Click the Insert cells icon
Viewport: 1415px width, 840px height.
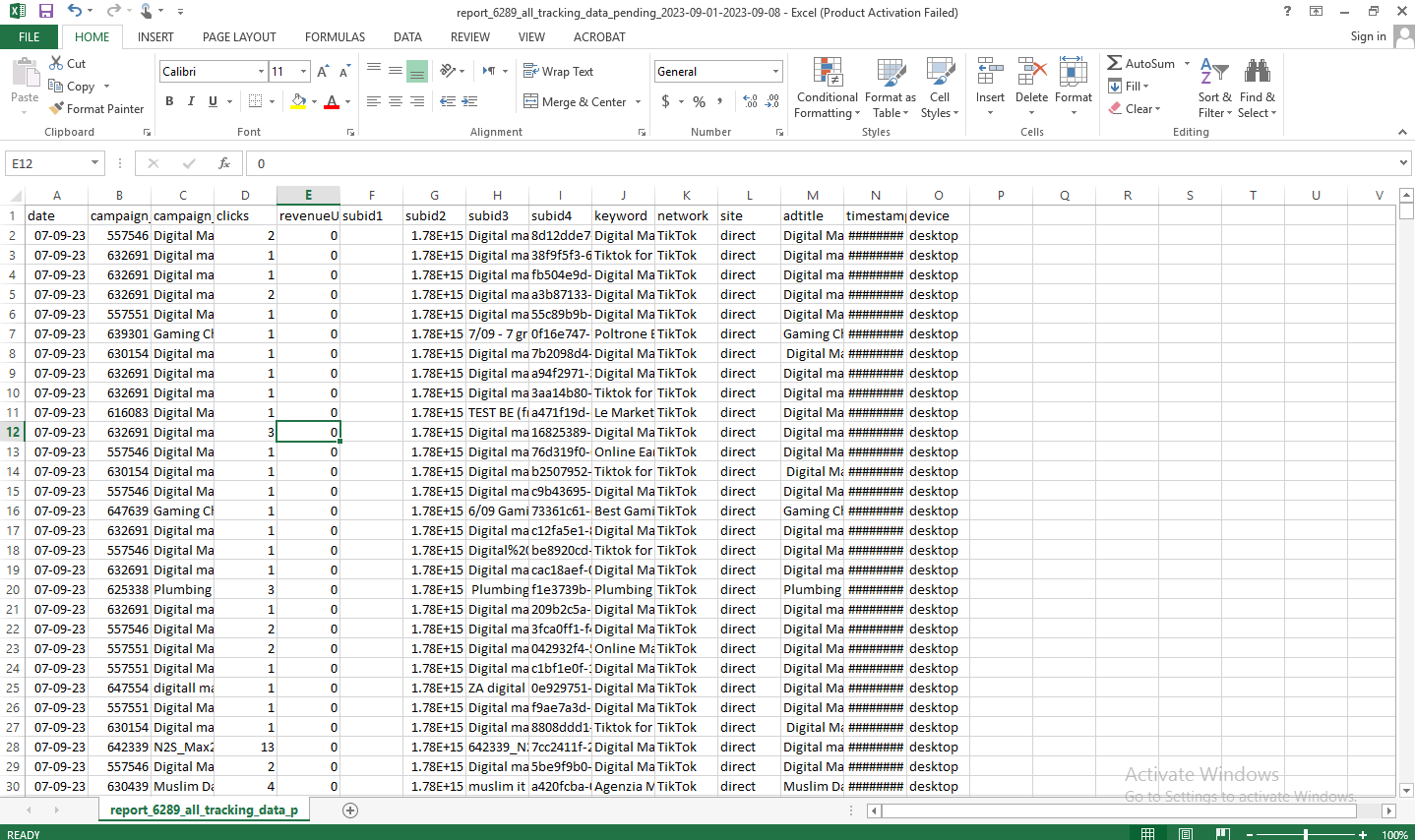990,73
